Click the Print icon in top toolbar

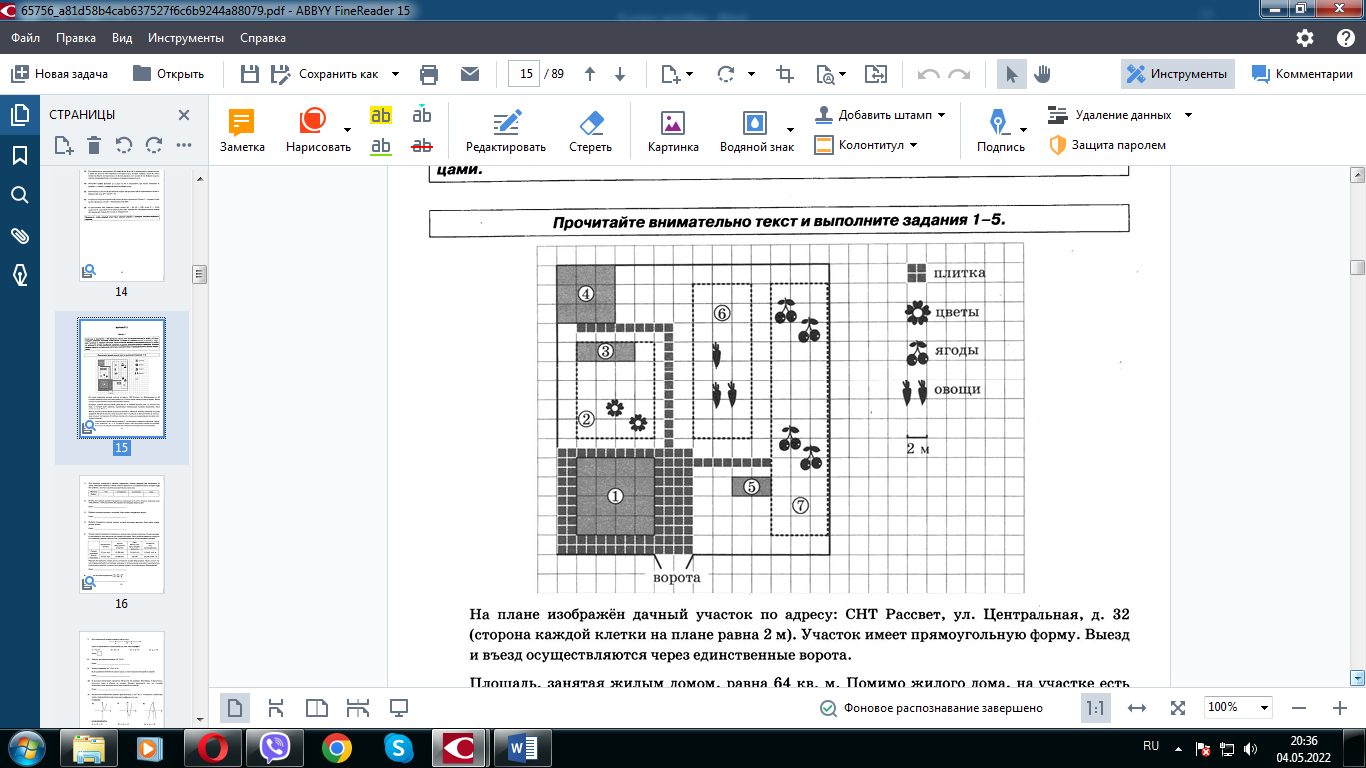(x=429, y=74)
